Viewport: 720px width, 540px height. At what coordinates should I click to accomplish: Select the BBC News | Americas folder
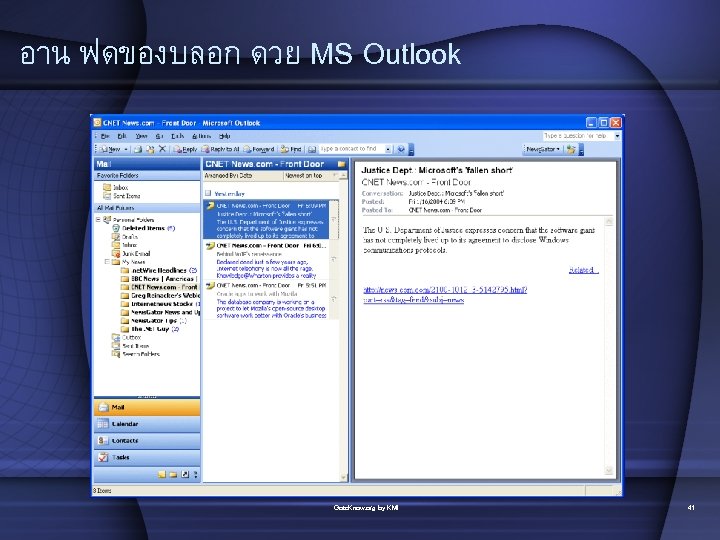159,279
